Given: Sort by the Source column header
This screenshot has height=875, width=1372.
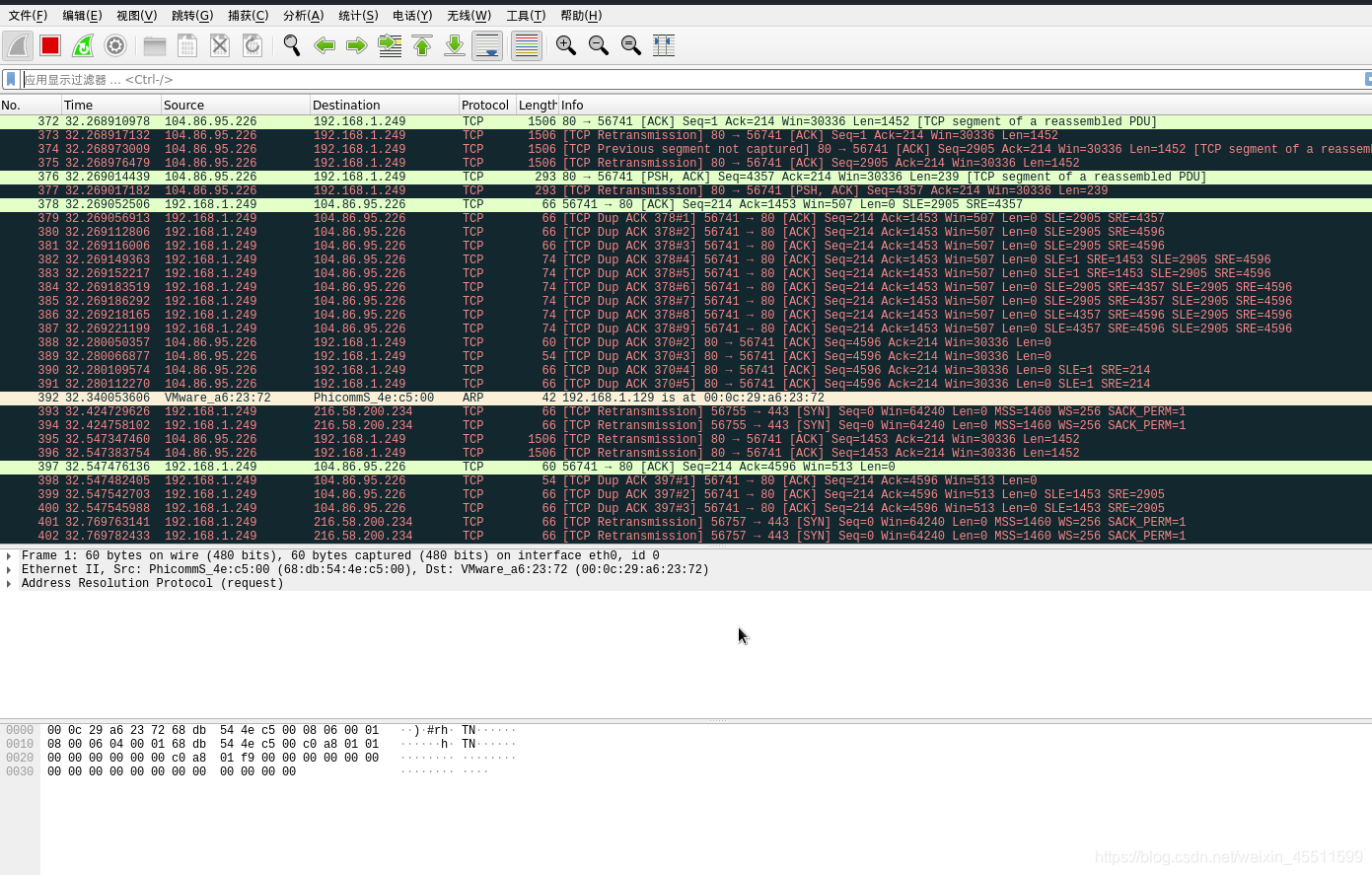Looking at the screenshot, I should point(235,105).
